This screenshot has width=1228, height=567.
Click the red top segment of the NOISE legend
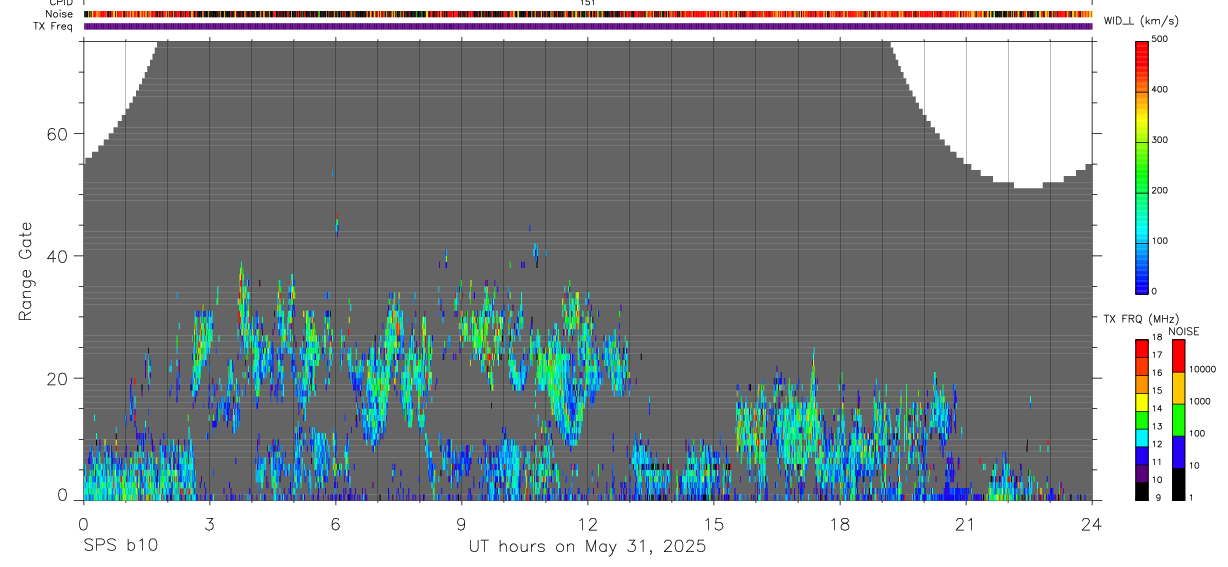1178,356
